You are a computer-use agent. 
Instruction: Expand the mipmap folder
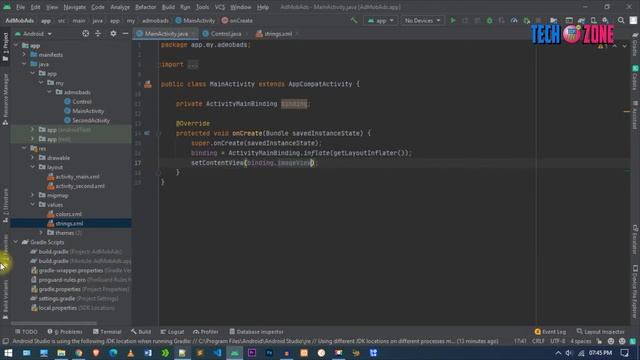33,196
